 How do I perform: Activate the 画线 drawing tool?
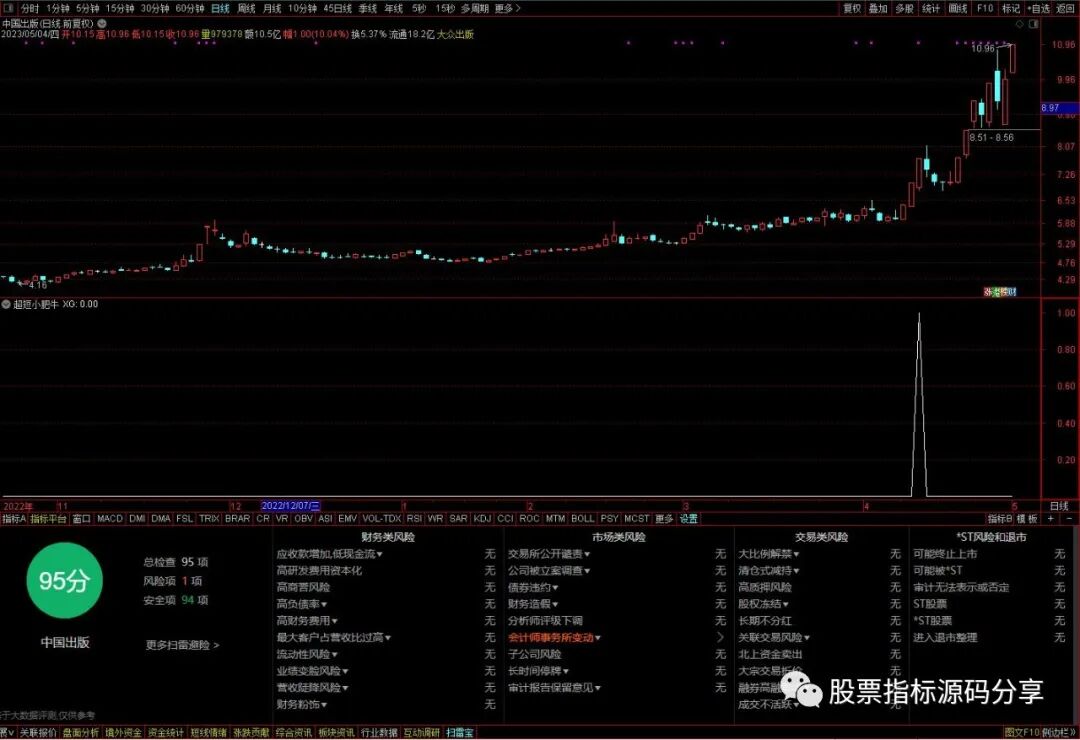958,8
